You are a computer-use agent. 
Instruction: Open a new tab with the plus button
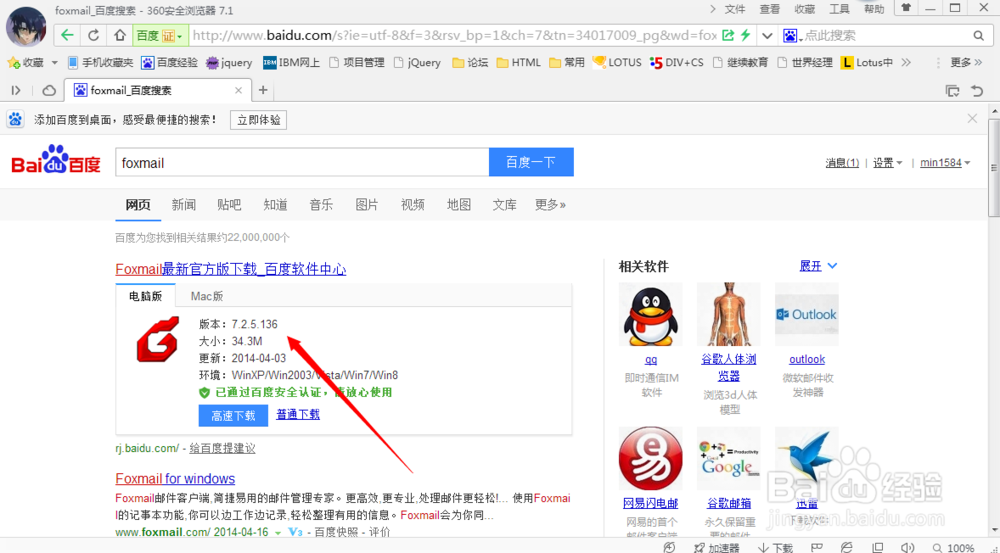pos(263,91)
